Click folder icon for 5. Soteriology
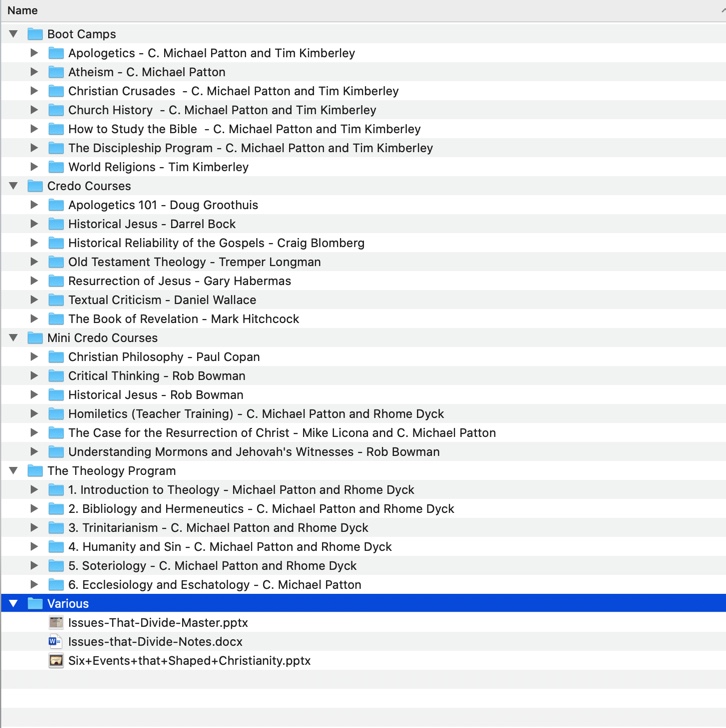Viewport: 726px width, 728px height. click(56, 566)
